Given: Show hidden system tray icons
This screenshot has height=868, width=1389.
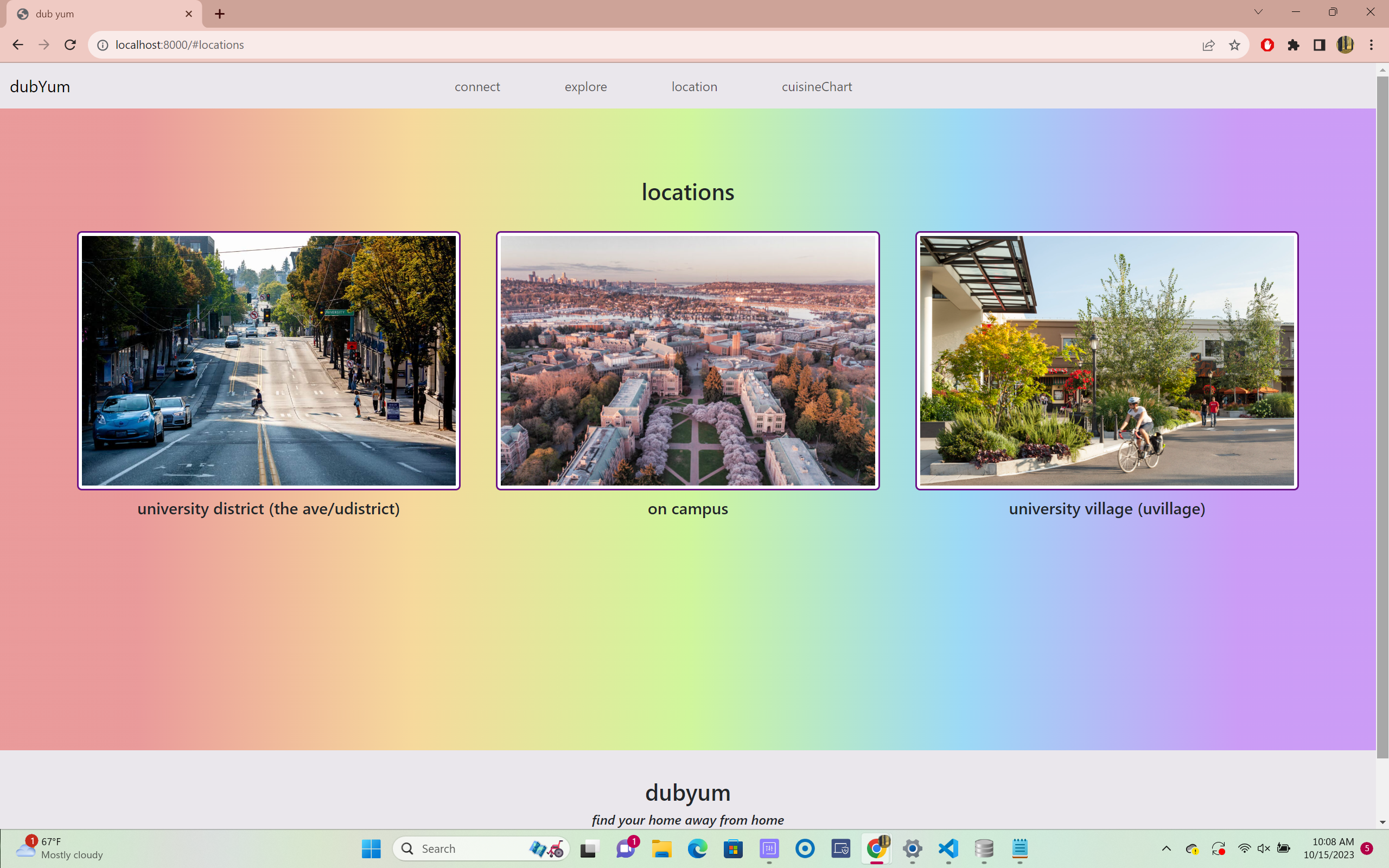Looking at the screenshot, I should 1167,848.
